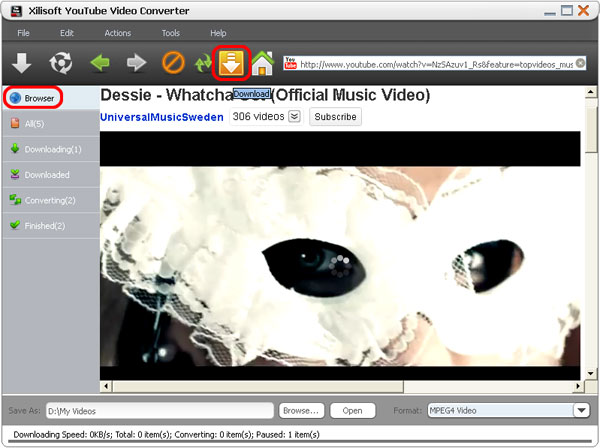Refresh the page with the green arrows icon
Viewport: 600px width, 448px height.
coord(203,63)
